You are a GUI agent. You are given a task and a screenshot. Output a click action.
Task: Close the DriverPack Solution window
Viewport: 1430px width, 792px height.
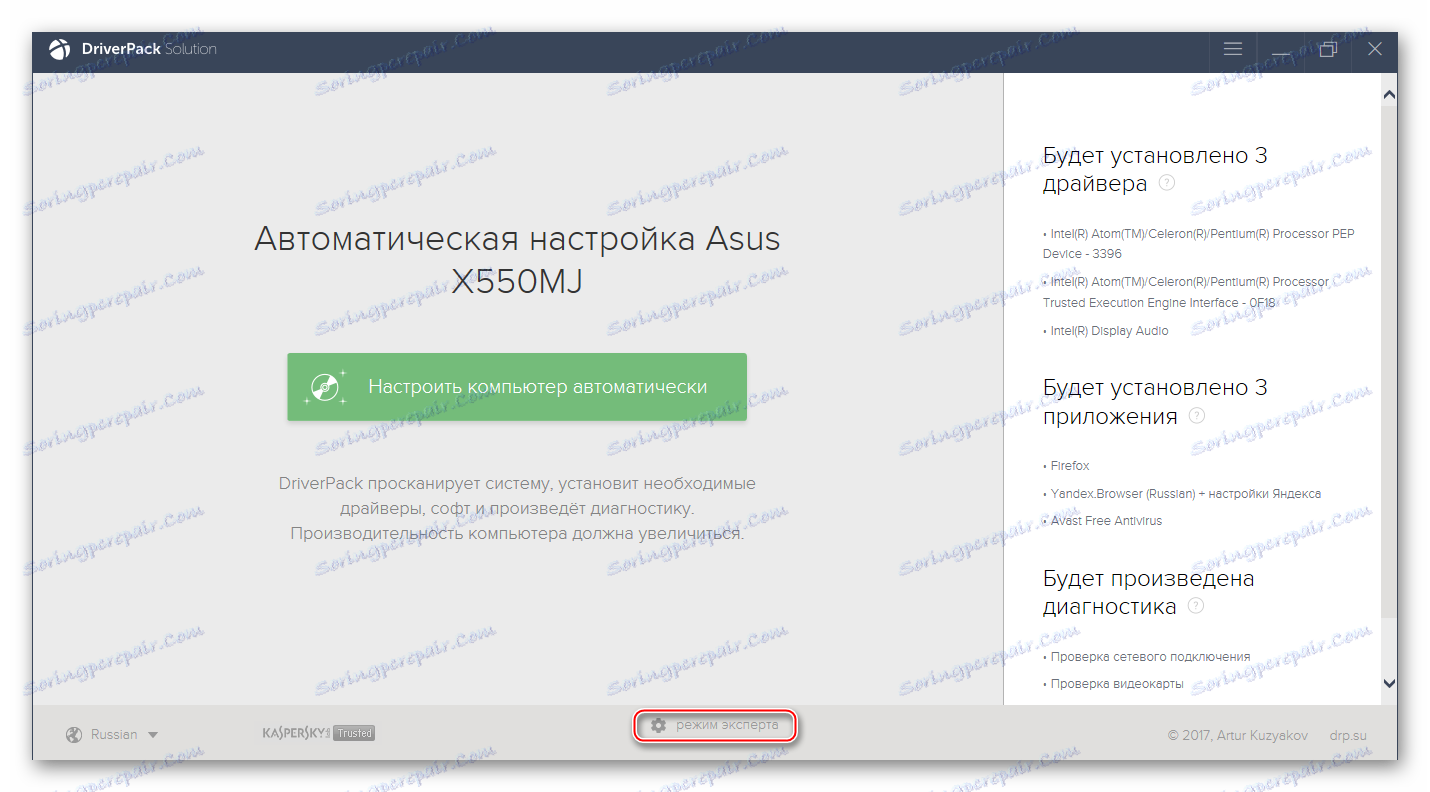[x=1375, y=49]
